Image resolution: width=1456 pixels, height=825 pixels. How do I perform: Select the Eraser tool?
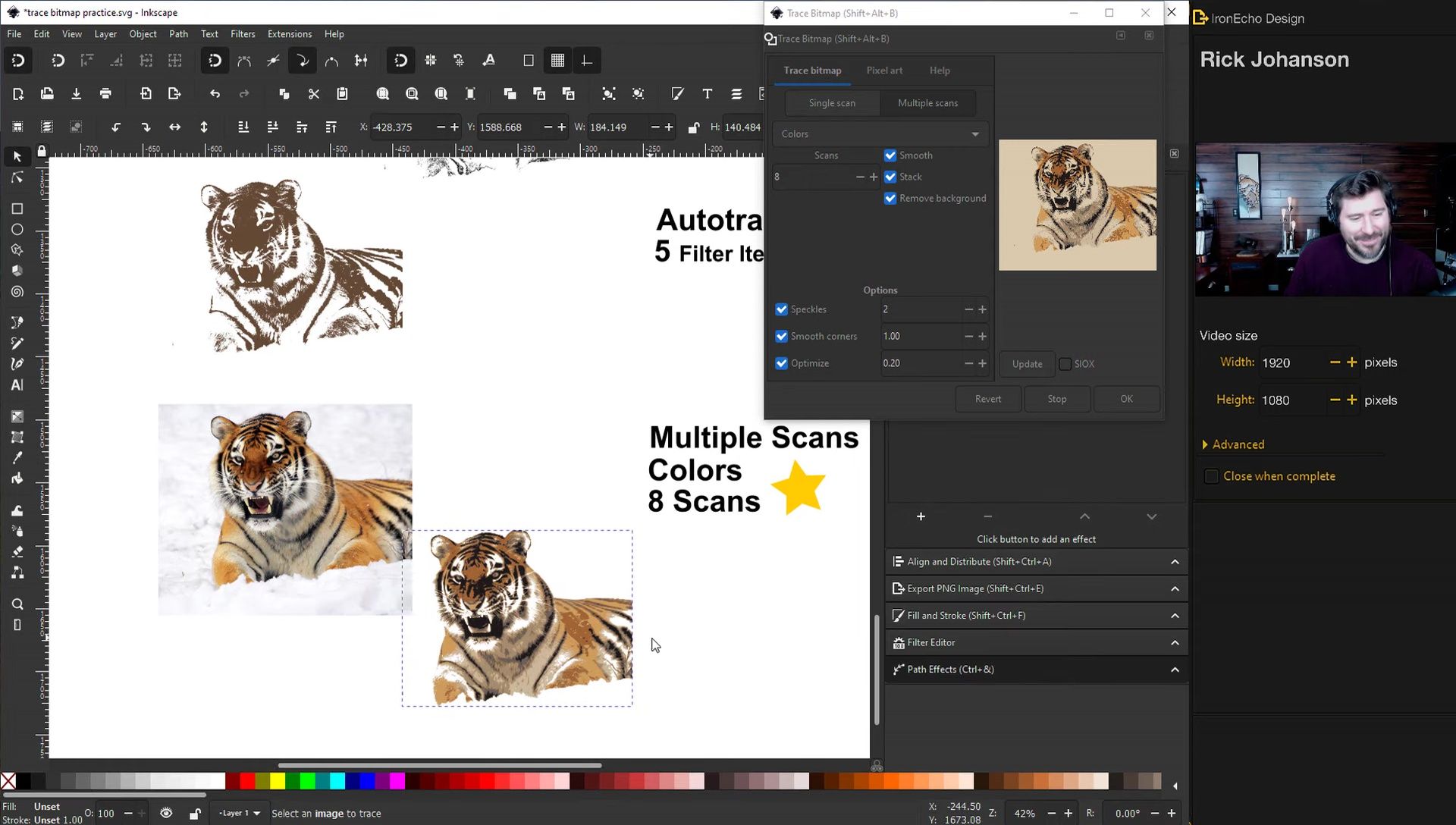click(17, 551)
